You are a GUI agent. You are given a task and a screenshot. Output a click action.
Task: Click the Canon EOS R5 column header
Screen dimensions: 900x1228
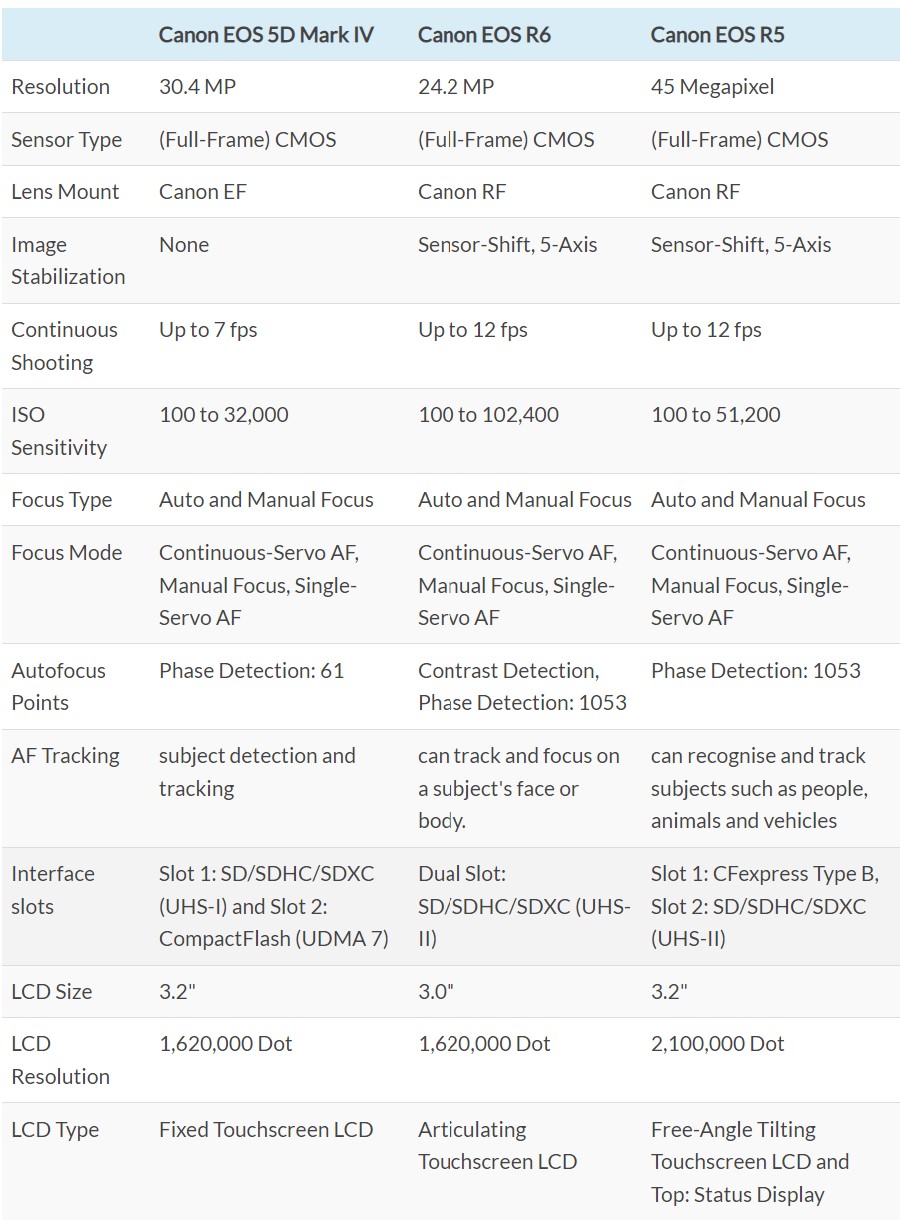click(717, 34)
